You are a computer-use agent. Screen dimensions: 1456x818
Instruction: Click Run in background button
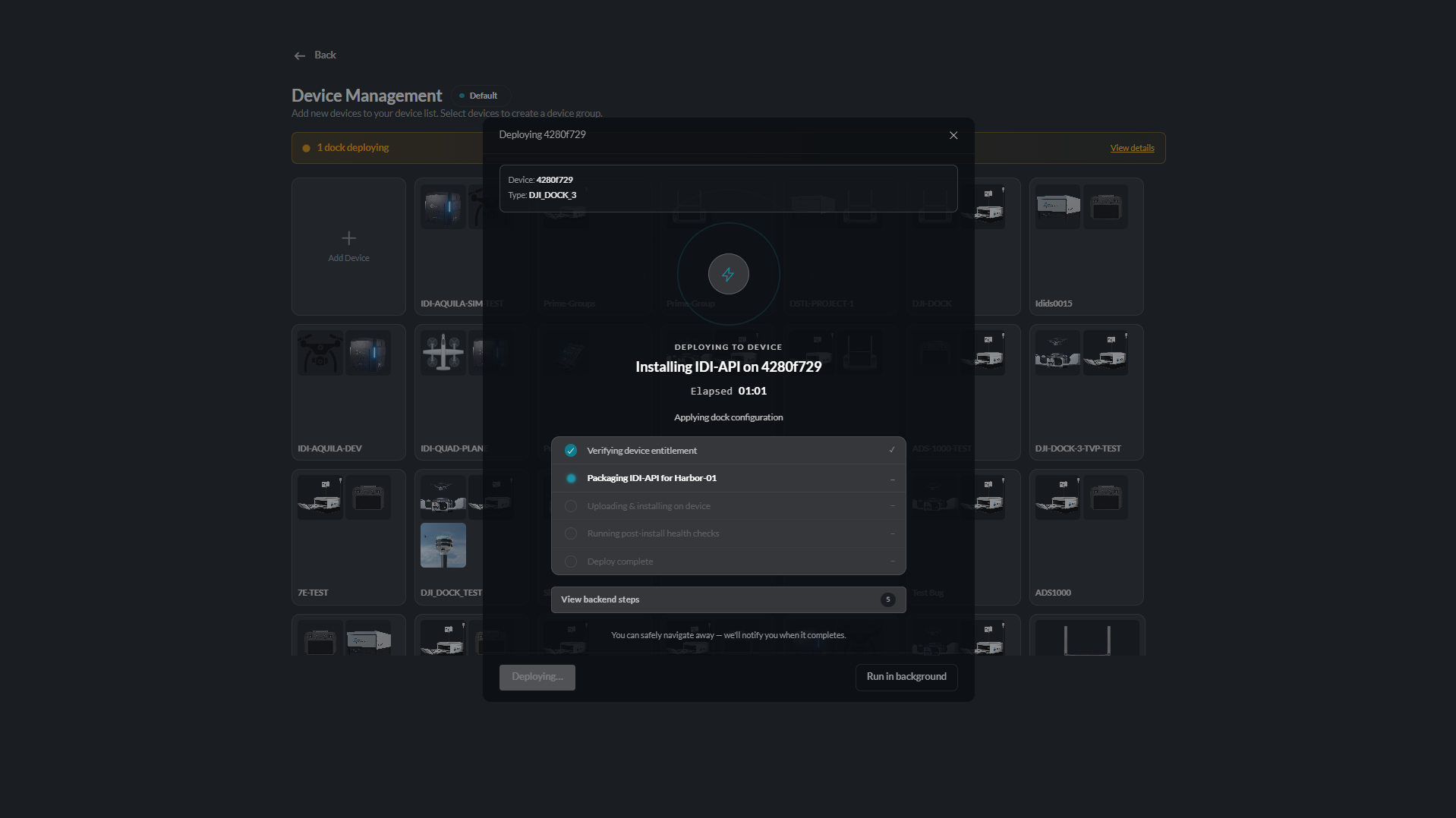[x=906, y=677]
